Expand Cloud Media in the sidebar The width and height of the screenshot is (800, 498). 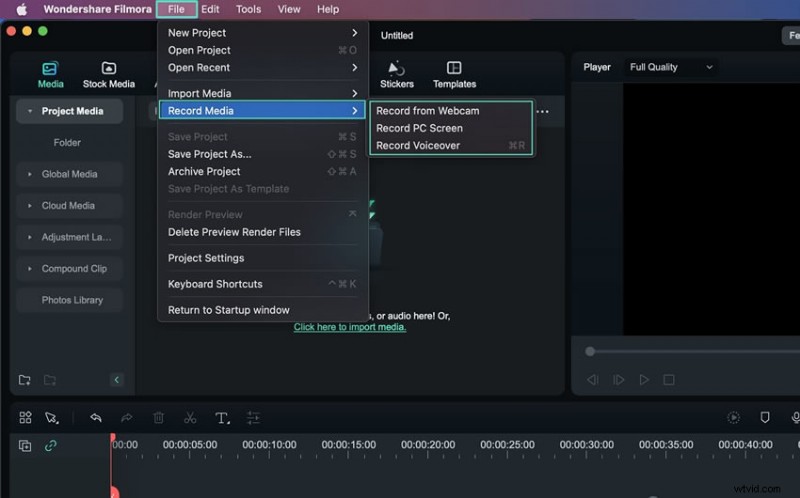click(x=30, y=206)
